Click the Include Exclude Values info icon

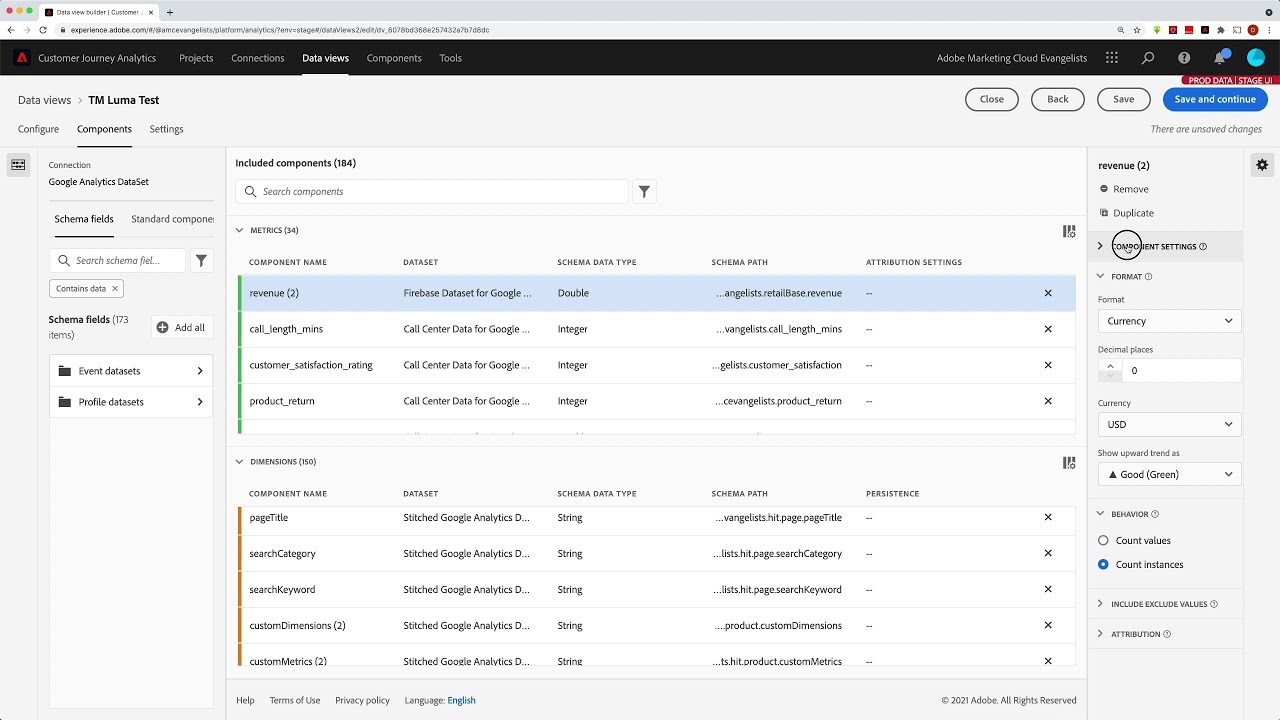click(x=1214, y=604)
